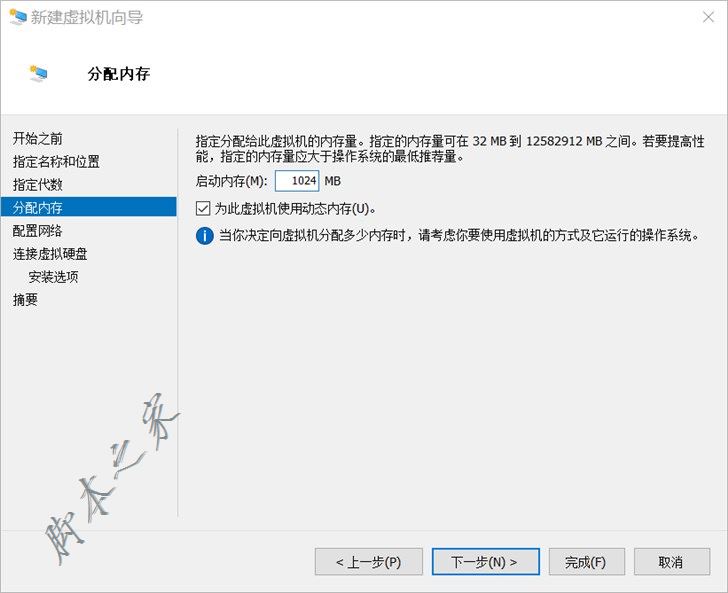Close the 新建虚拟机向导 window
This screenshot has height=593, width=728.
[707, 16]
